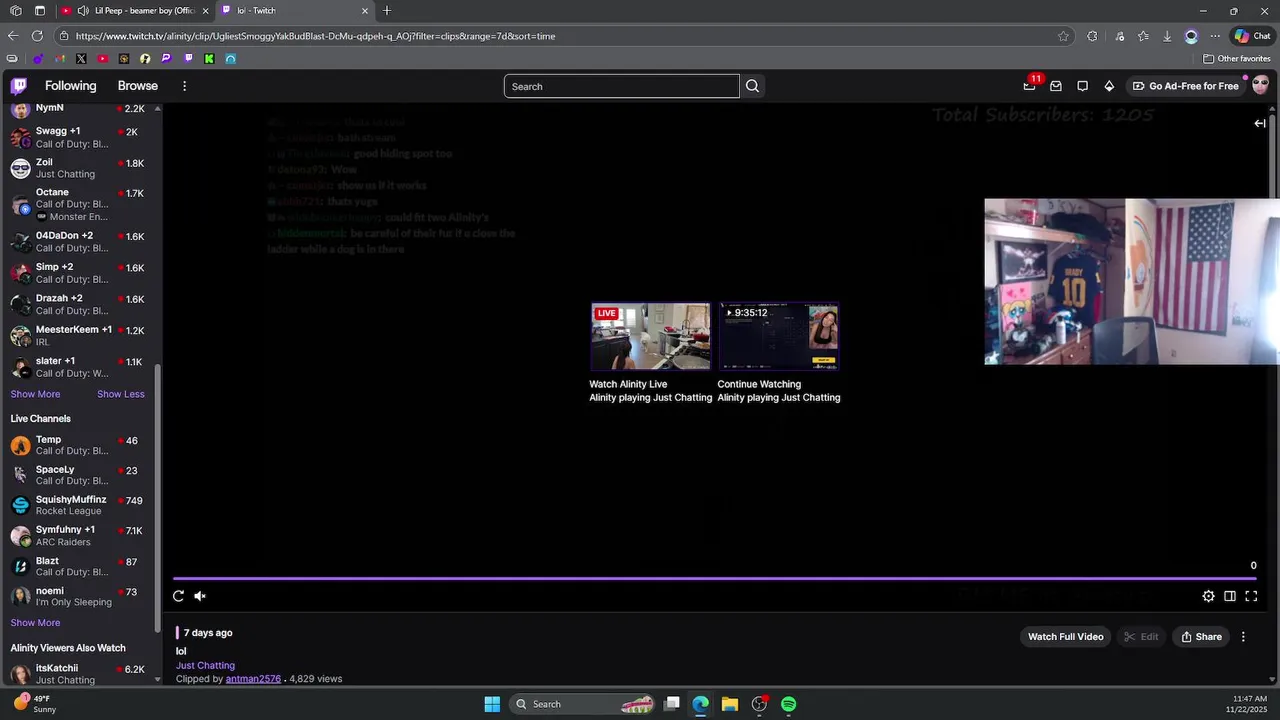Open File Explorer from the taskbar
1280x720 pixels.
pos(730,704)
